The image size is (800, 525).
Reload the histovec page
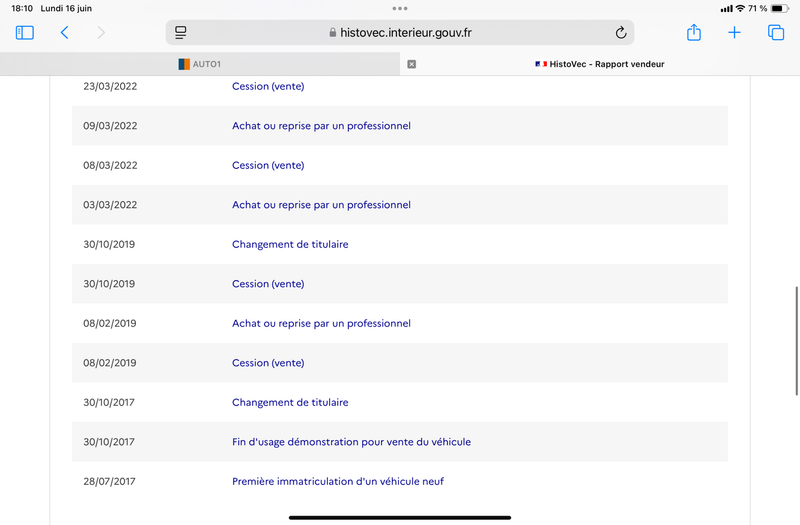pos(620,33)
